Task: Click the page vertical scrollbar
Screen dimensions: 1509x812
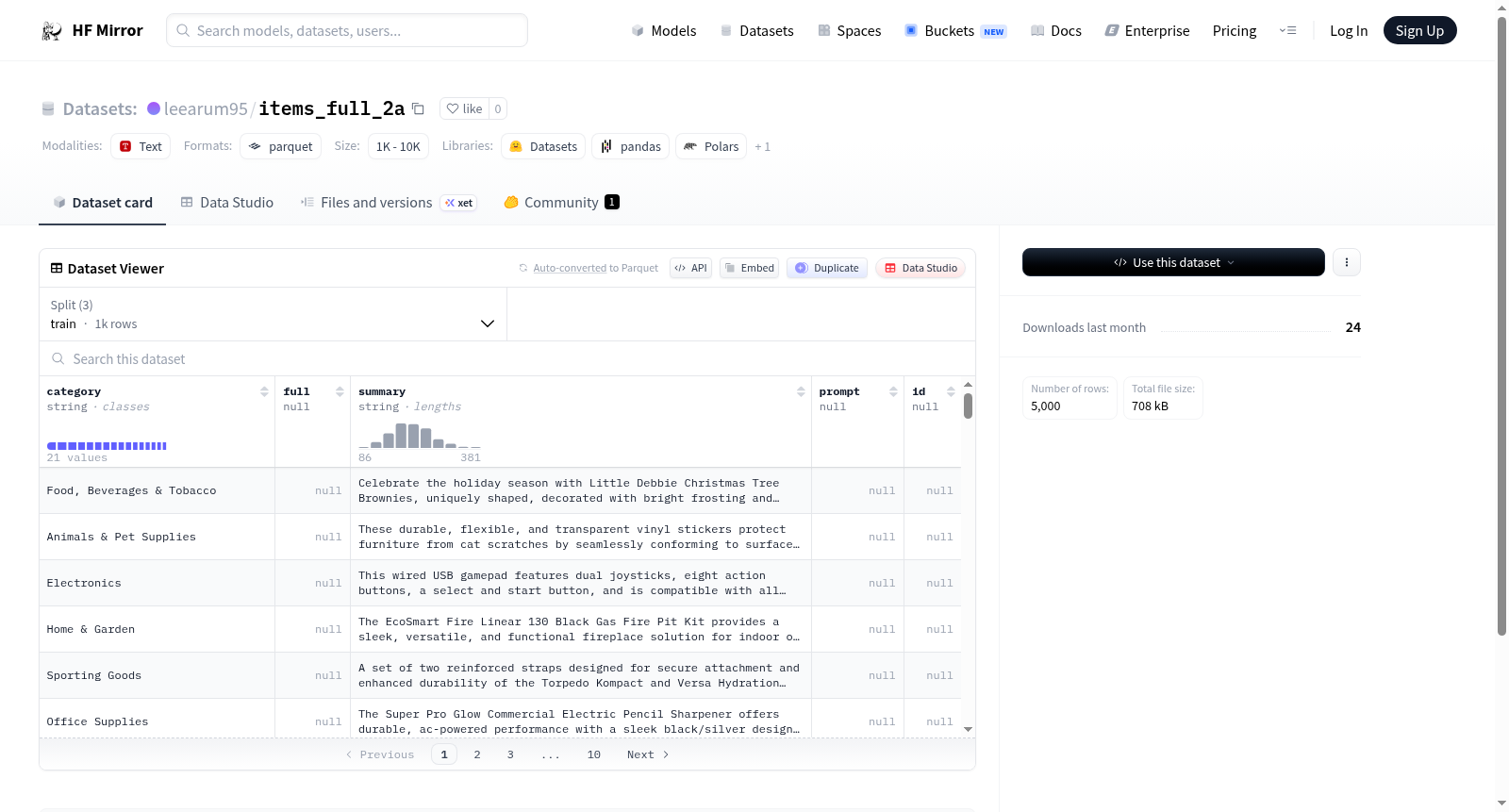Action: point(1501,326)
